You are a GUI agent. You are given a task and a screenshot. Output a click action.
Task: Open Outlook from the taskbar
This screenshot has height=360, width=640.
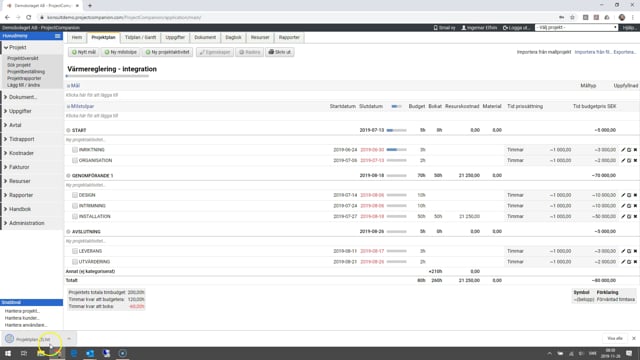(x=90, y=353)
